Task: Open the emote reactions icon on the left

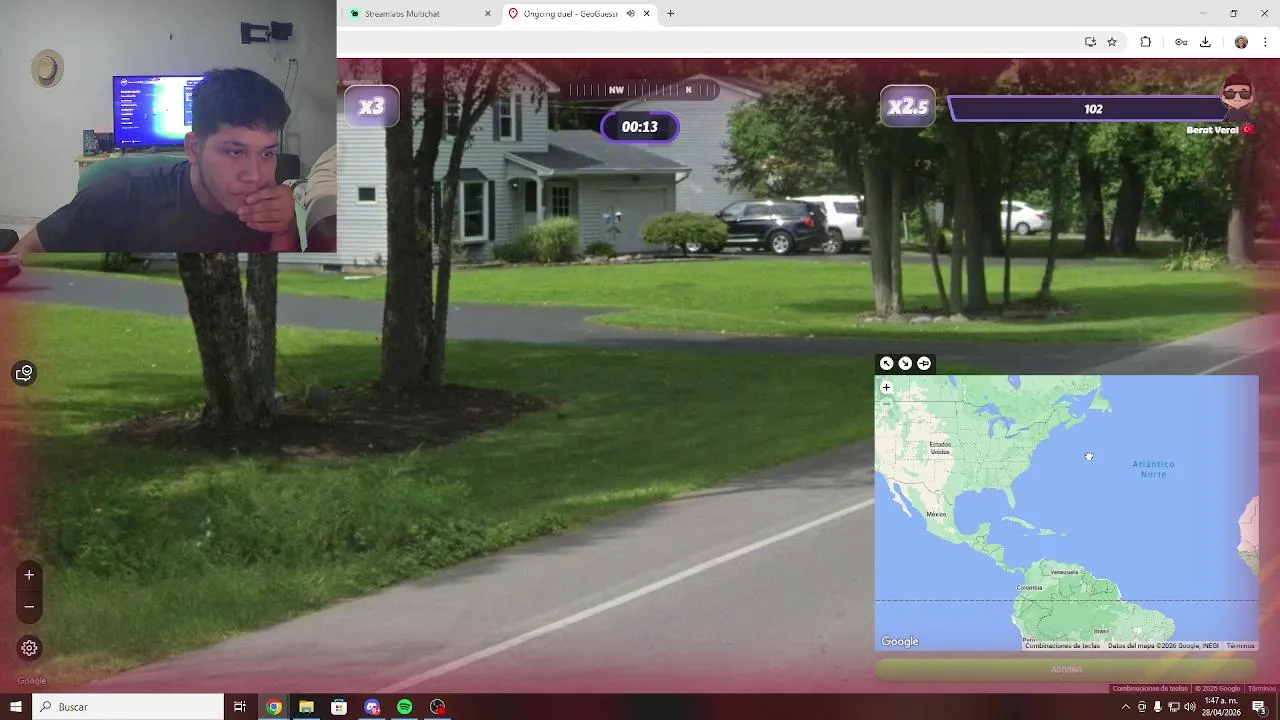Action: pyautogui.click(x=24, y=373)
